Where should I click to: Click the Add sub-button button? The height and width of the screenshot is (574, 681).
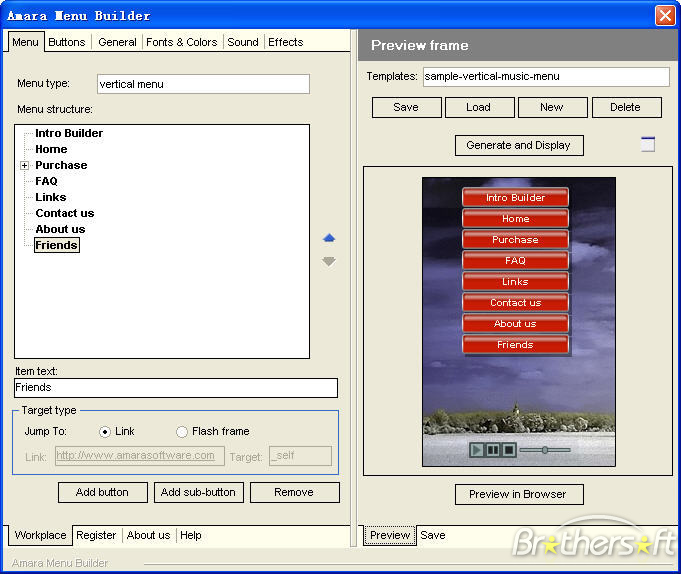click(198, 492)
